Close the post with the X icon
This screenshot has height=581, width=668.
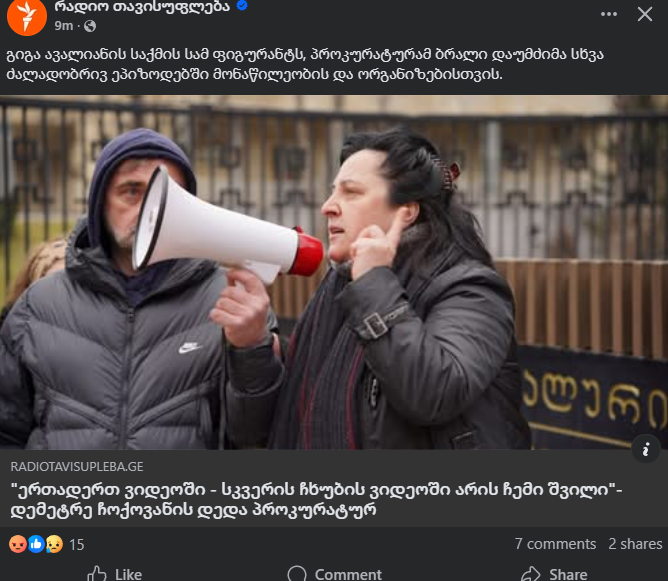[645, 14]
